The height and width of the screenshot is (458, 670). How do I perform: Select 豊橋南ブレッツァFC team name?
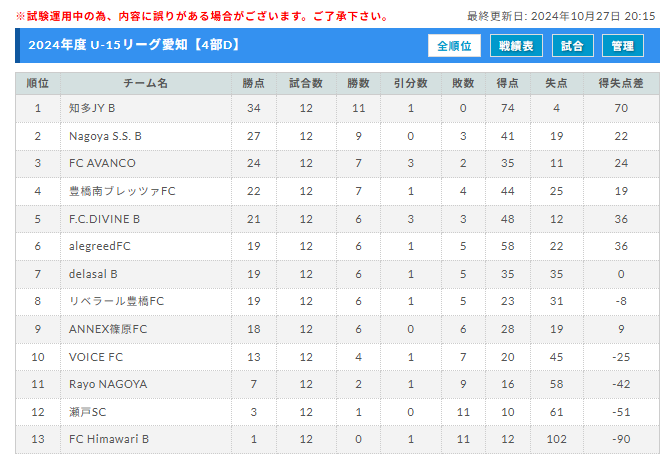point(122,191)
